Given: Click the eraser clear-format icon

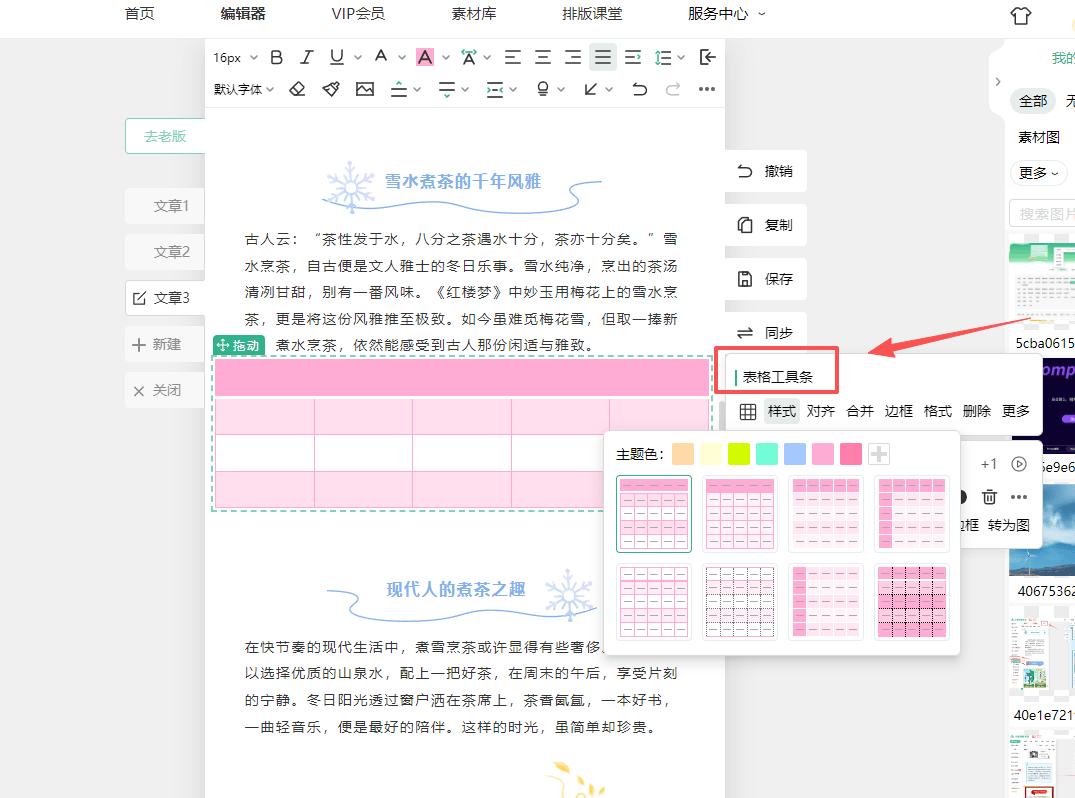Looking at the screenshot, I should tap(297, 89).
